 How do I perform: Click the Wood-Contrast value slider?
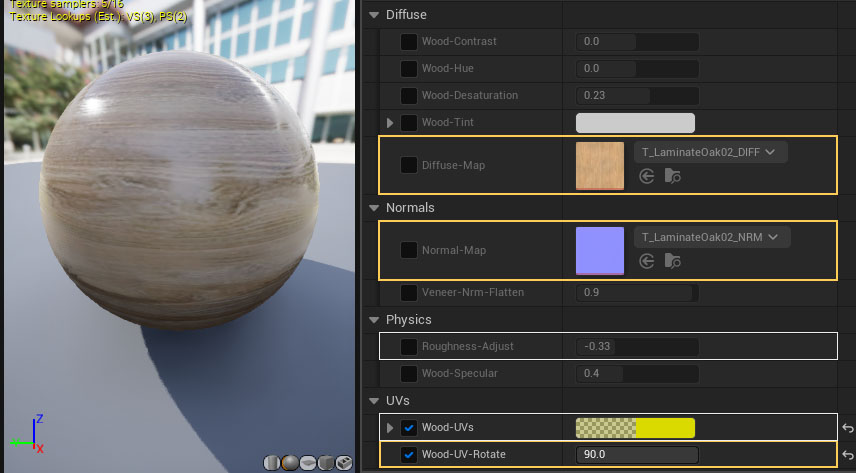point(637,42)
